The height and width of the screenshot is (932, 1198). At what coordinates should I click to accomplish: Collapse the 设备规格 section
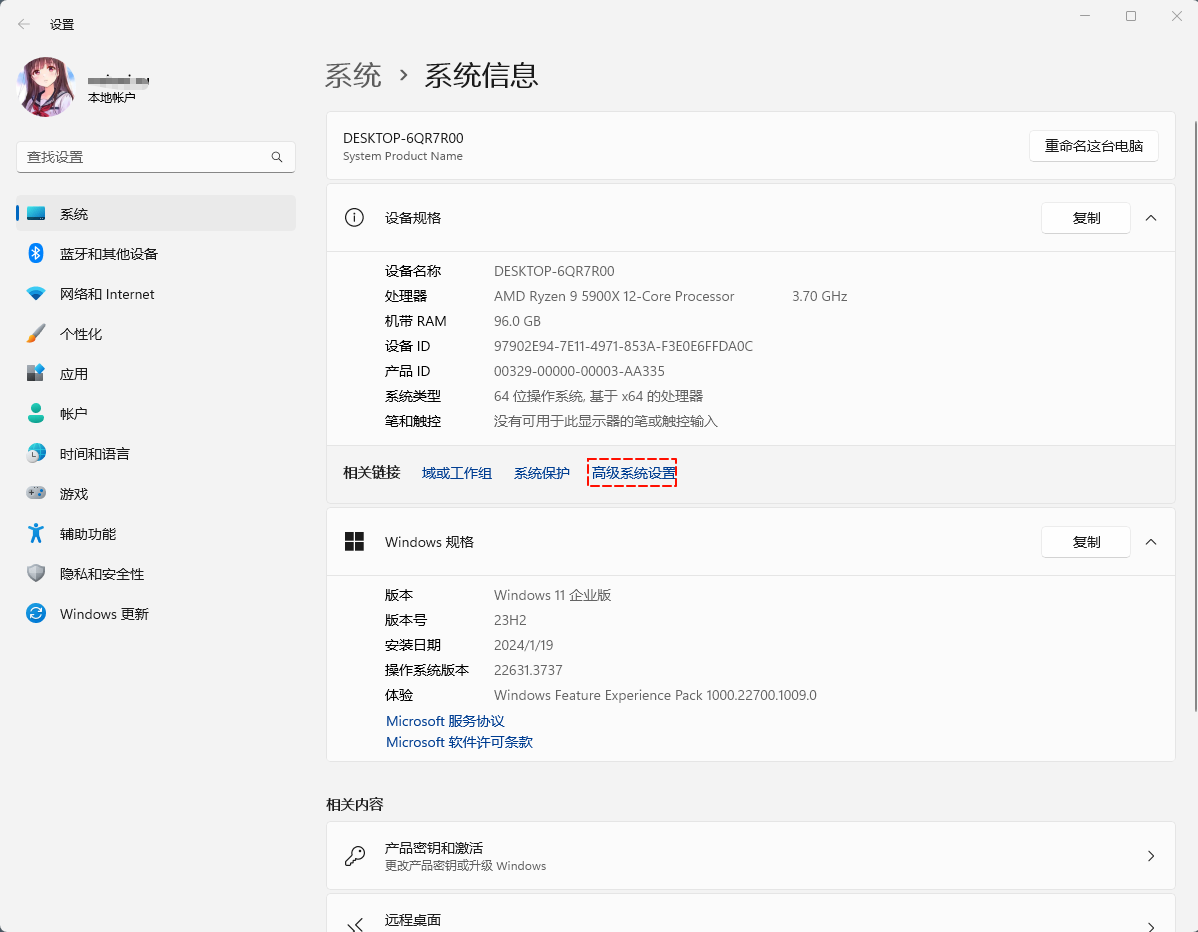1150,217
